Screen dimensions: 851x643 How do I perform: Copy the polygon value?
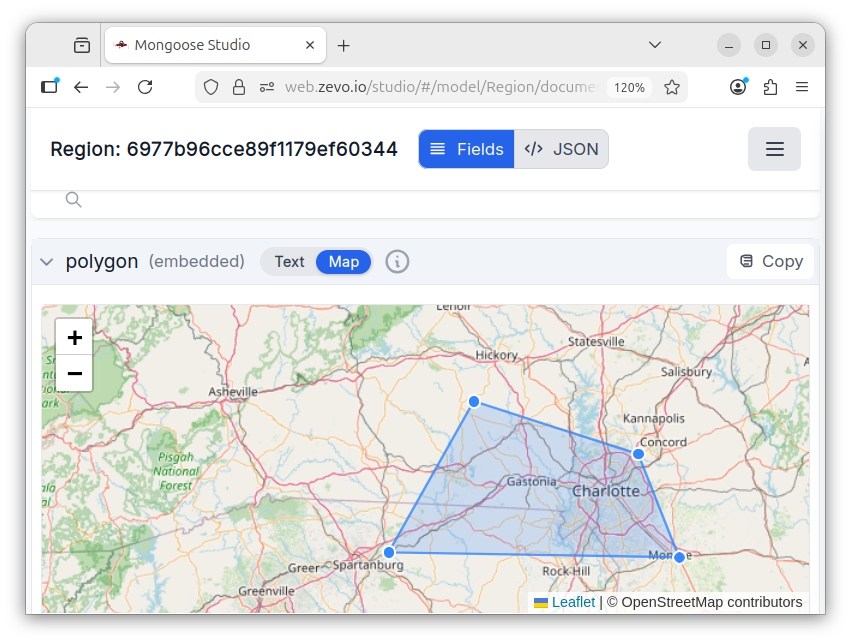pos(771,262)
